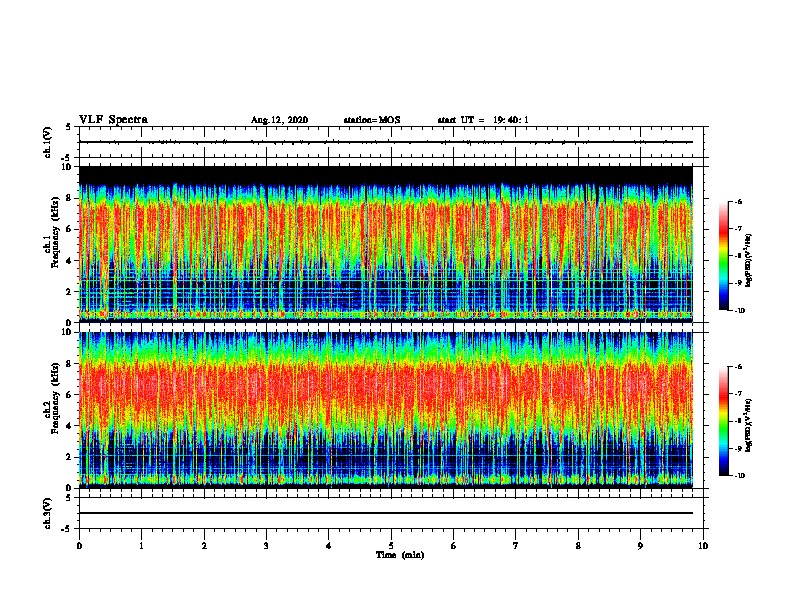
Task: Click the time axis tick label "9"
Action: coord(640,546)
